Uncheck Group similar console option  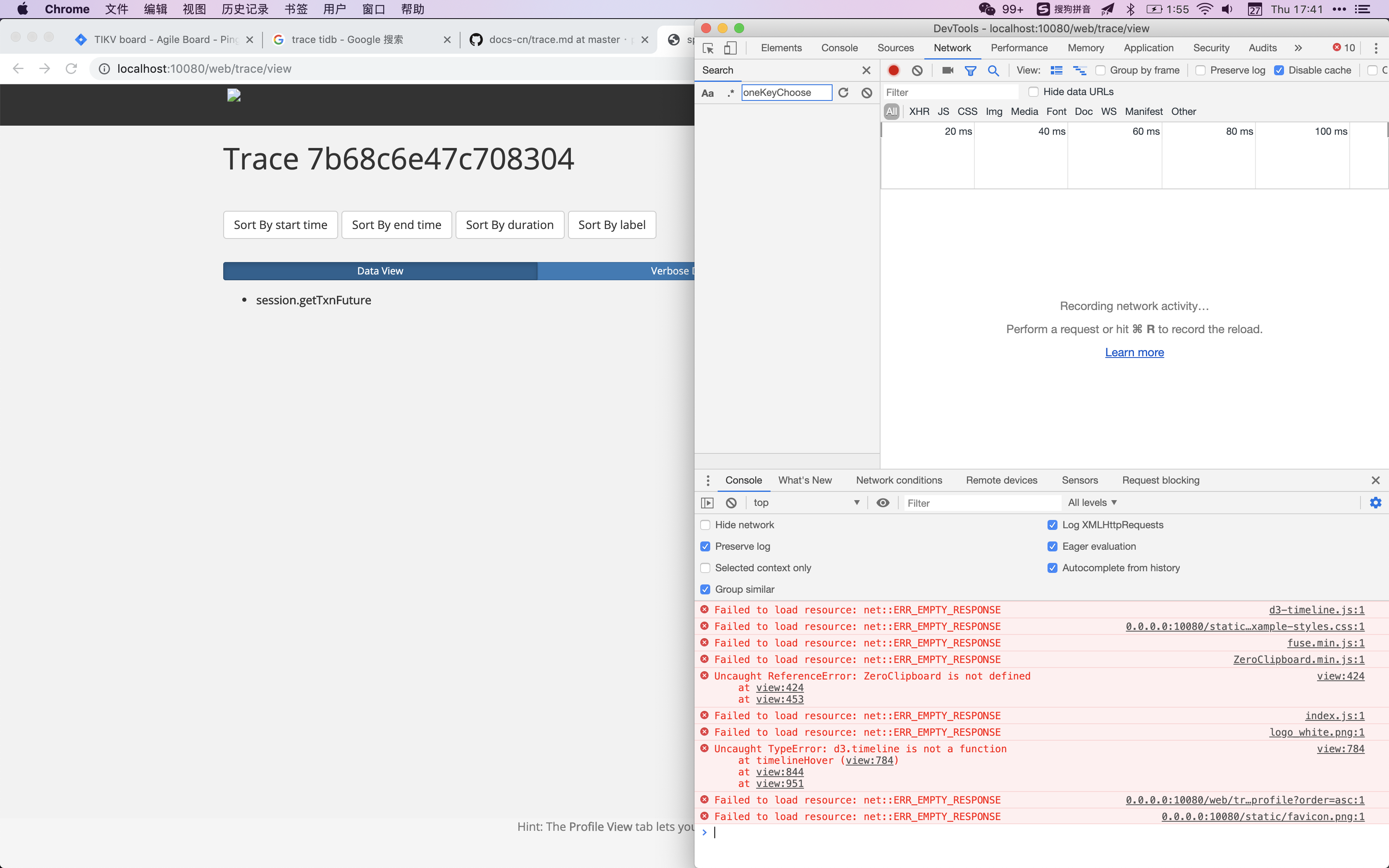pyautogui.click(x=705, y=589)
